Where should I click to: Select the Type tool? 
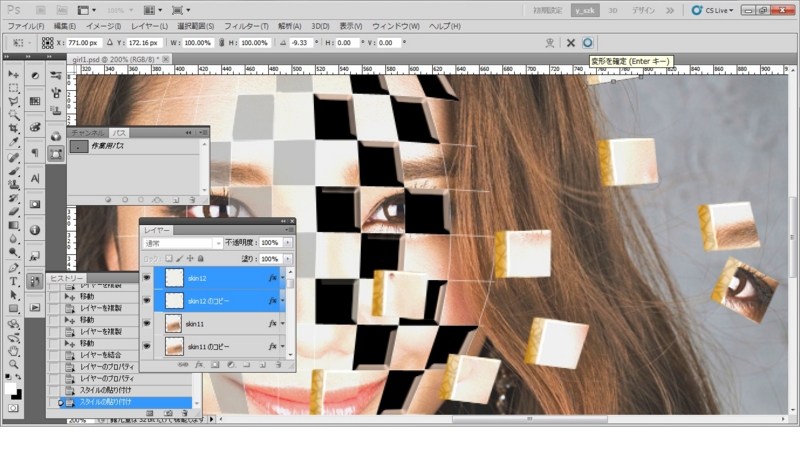pos(13,281)
